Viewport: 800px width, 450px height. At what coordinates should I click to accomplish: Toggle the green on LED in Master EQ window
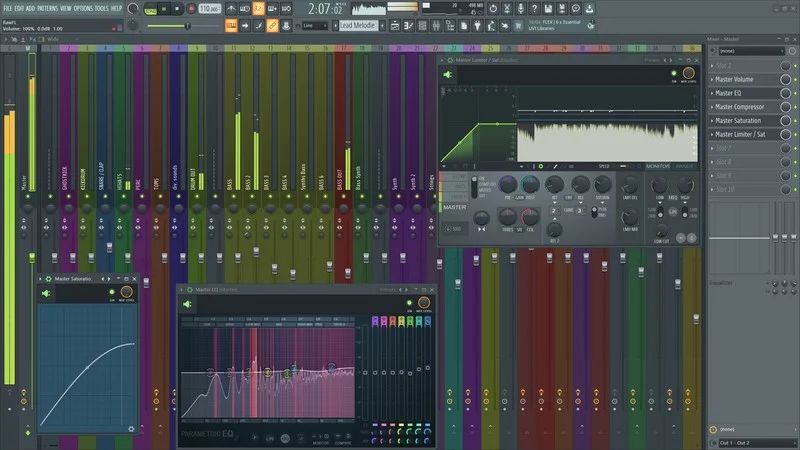point(409,303)
